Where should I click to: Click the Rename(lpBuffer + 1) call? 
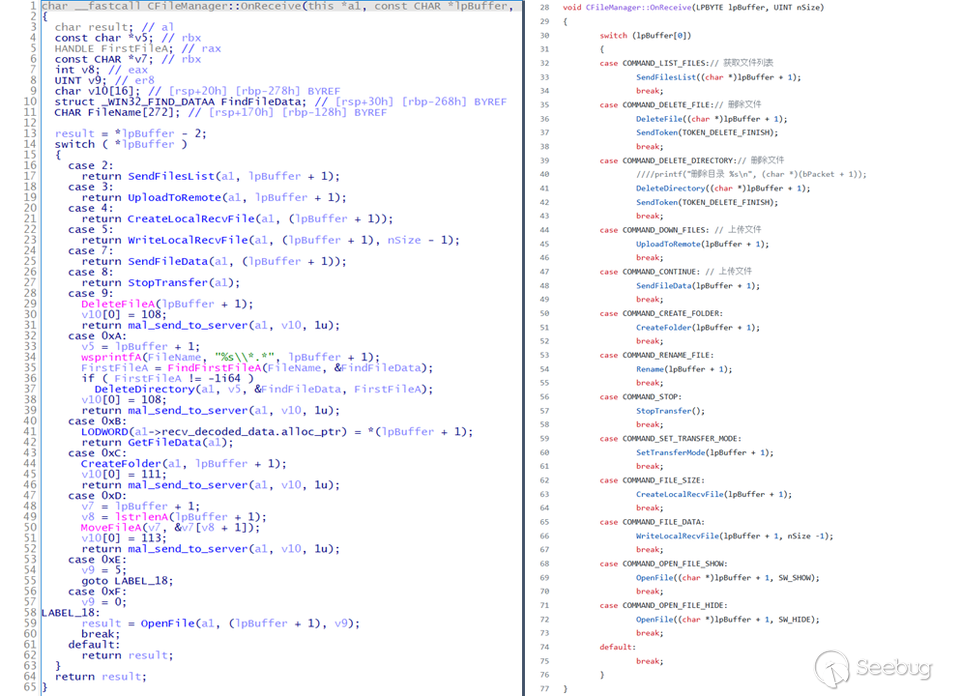tap(684, 369)
